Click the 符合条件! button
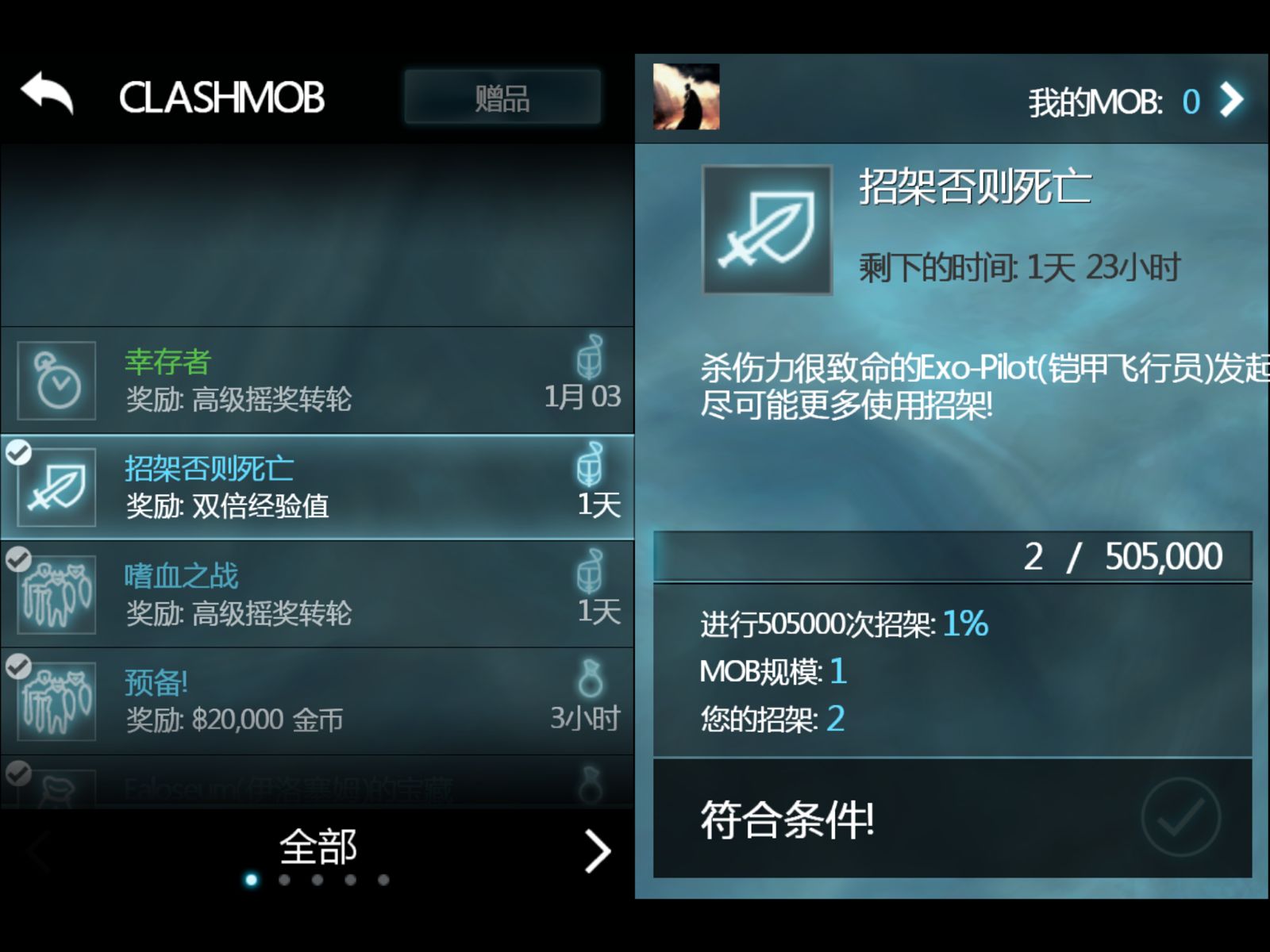 coord(952,819)
